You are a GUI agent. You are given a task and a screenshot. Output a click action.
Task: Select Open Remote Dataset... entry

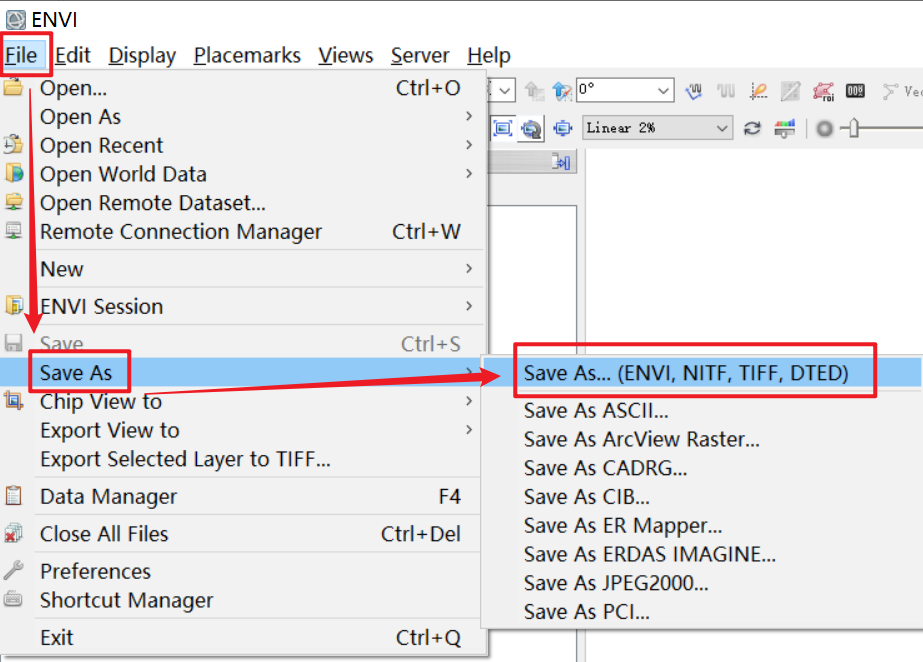[244, 203]
